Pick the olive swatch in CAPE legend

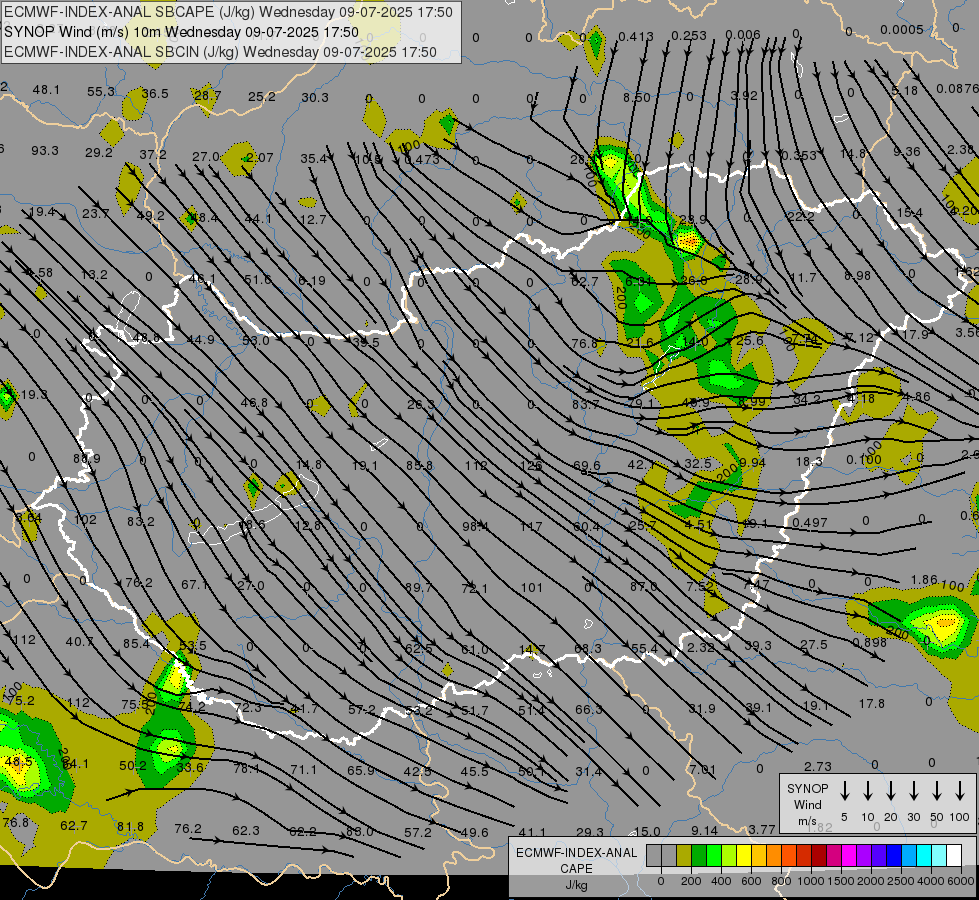[684, 855]
